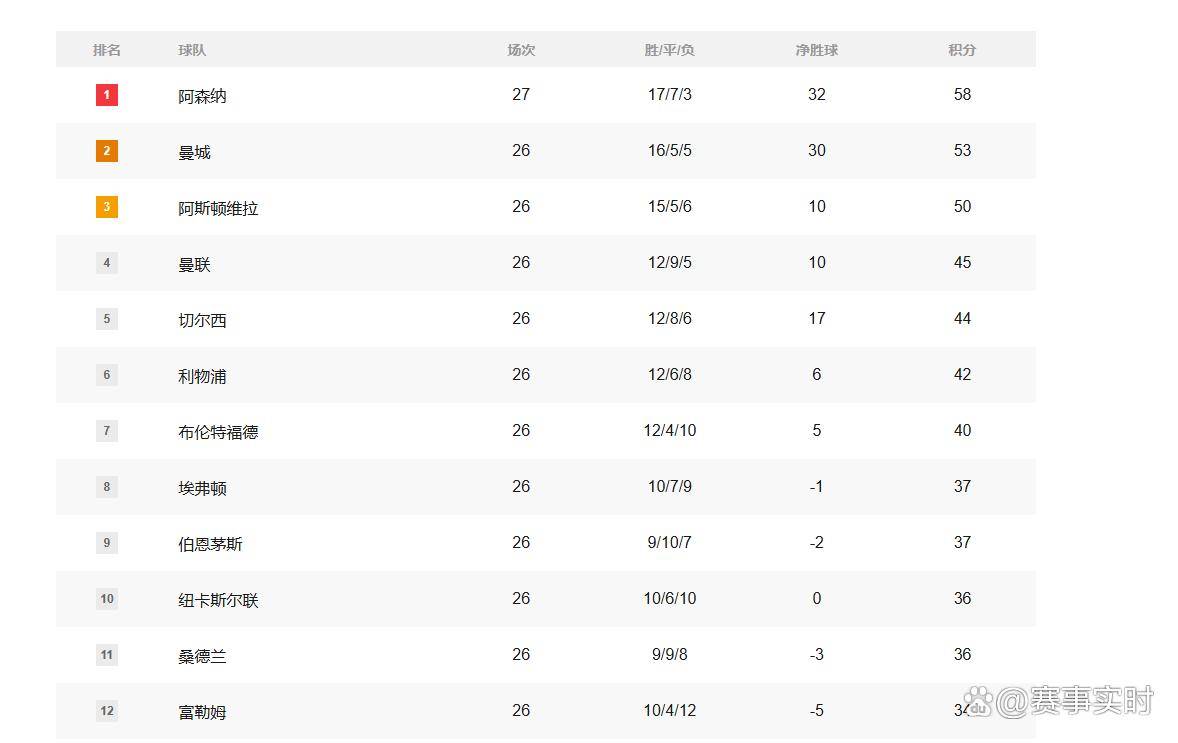Open the 曼城 team link

pos(194,152)
